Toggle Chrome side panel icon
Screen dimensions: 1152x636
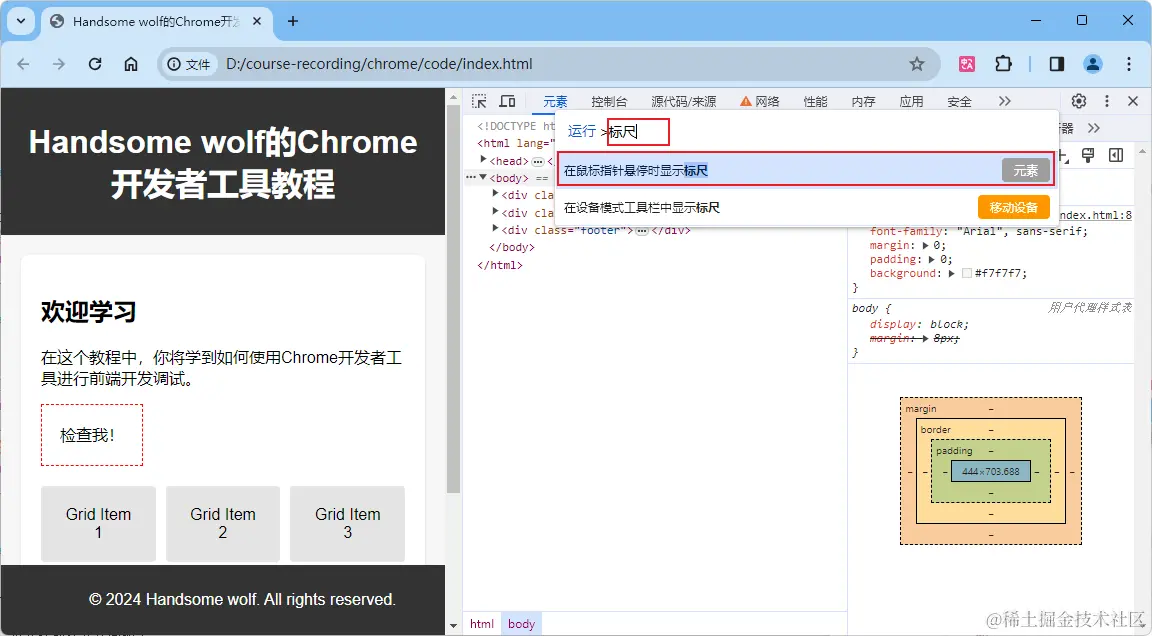pyautogui.click(x=1056, y=64)
